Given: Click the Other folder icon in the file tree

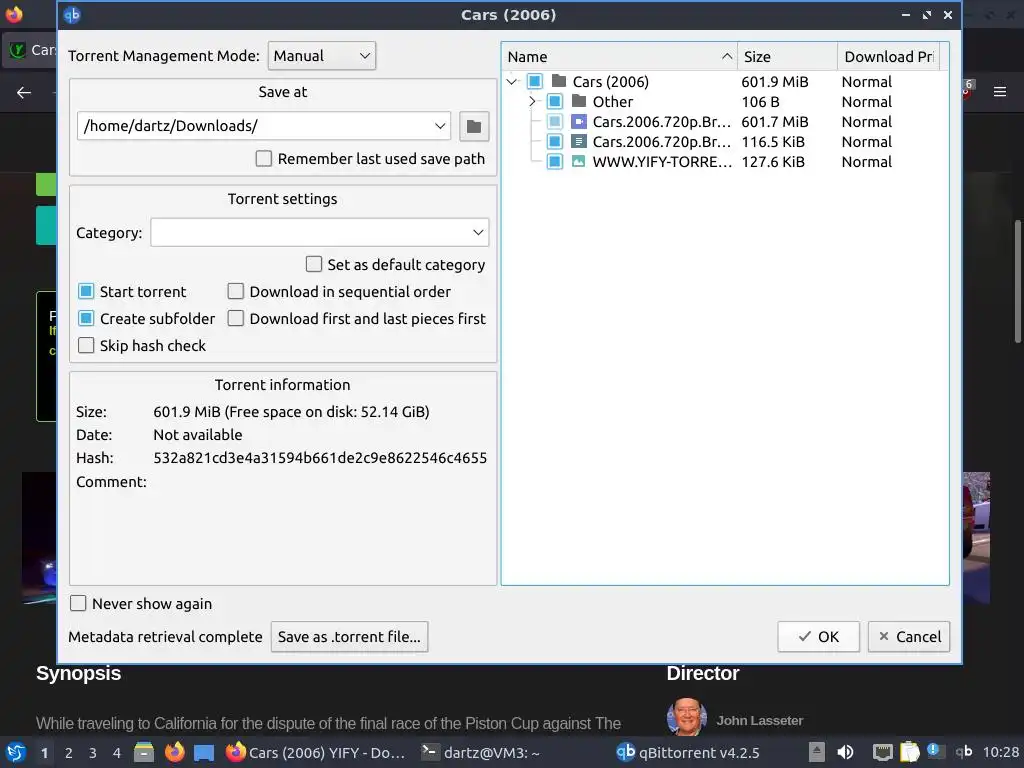Looking at the screenshot, I should (x=579, y=101).
